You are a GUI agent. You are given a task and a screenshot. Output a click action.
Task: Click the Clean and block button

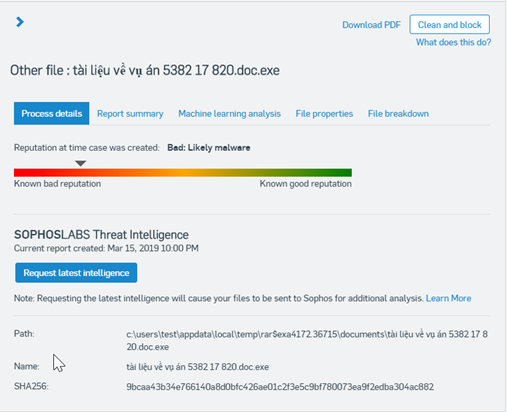(x=449, y=24)
